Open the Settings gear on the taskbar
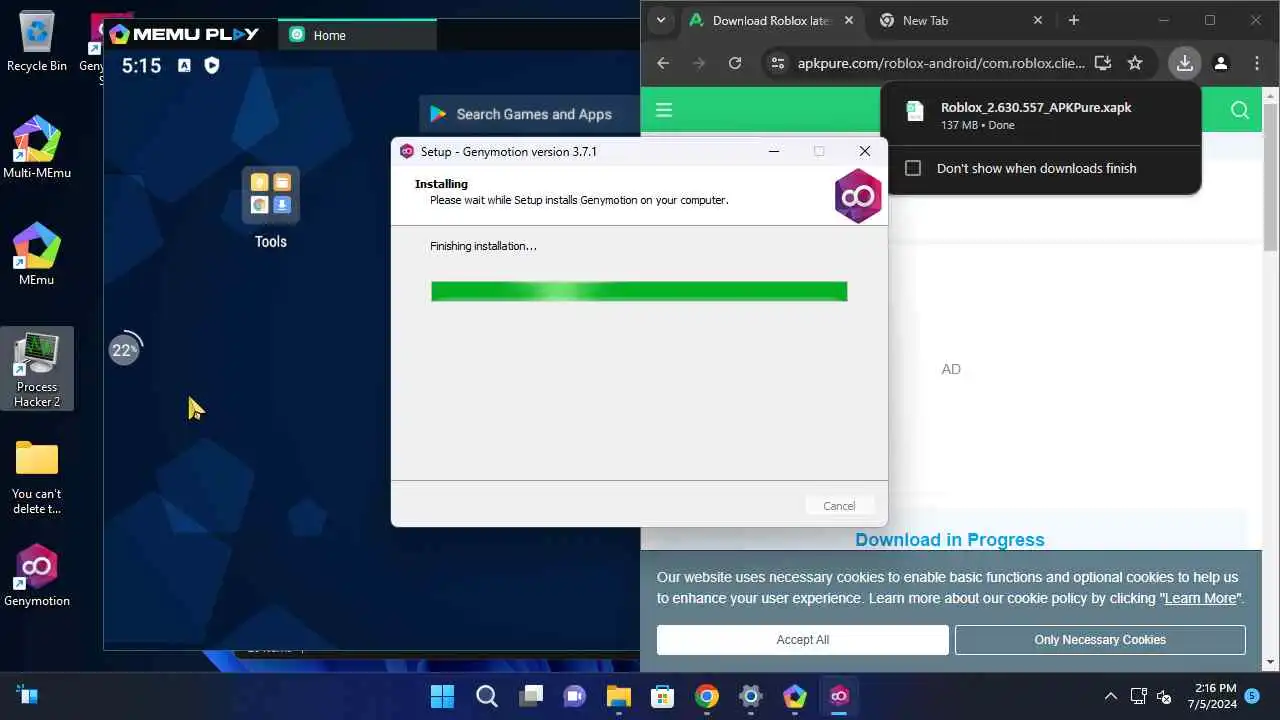Screen dimensions: 1280x720 point(751,696)
